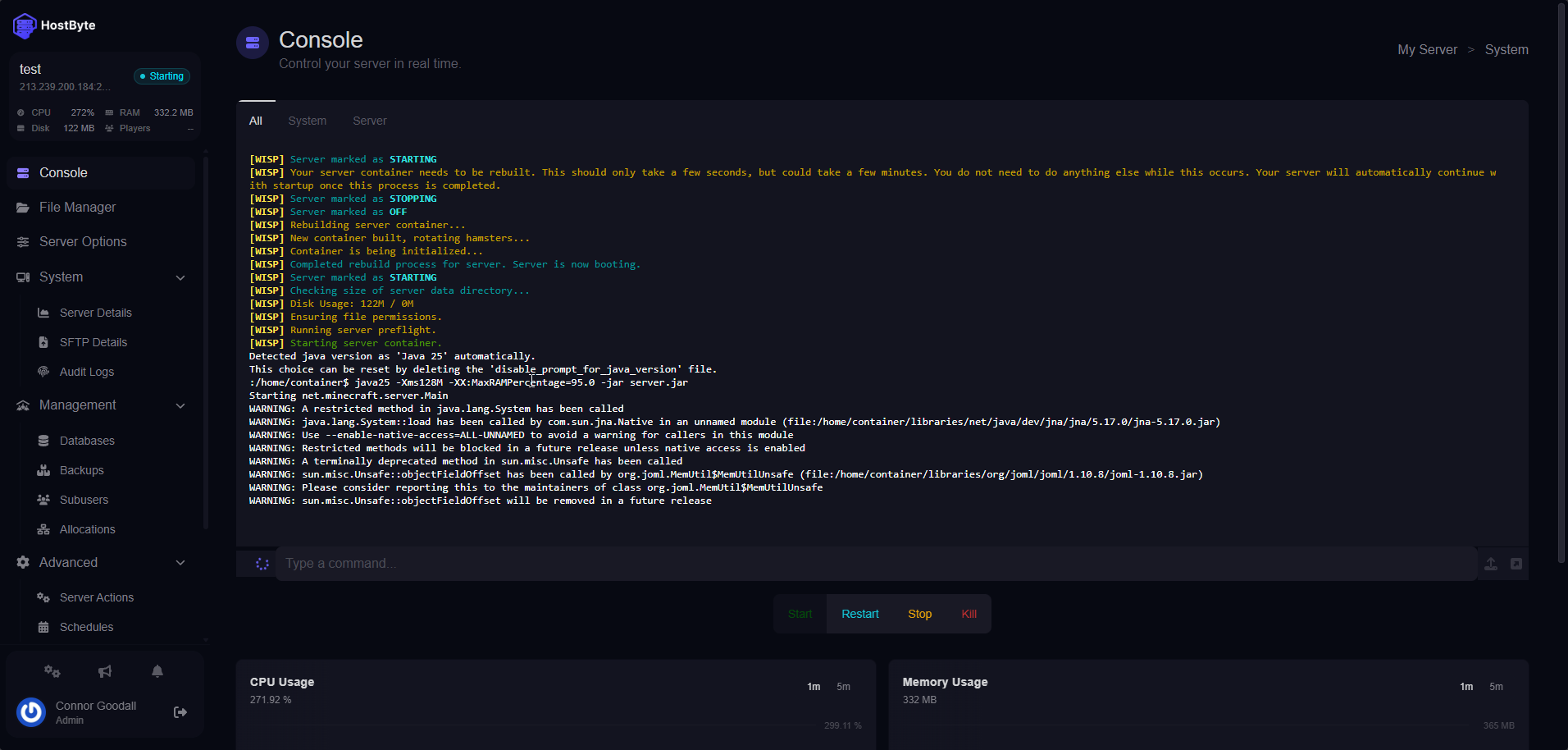The image size is (1568, 750).
Task: Switch to the System console tab
Action: (308, 121)
